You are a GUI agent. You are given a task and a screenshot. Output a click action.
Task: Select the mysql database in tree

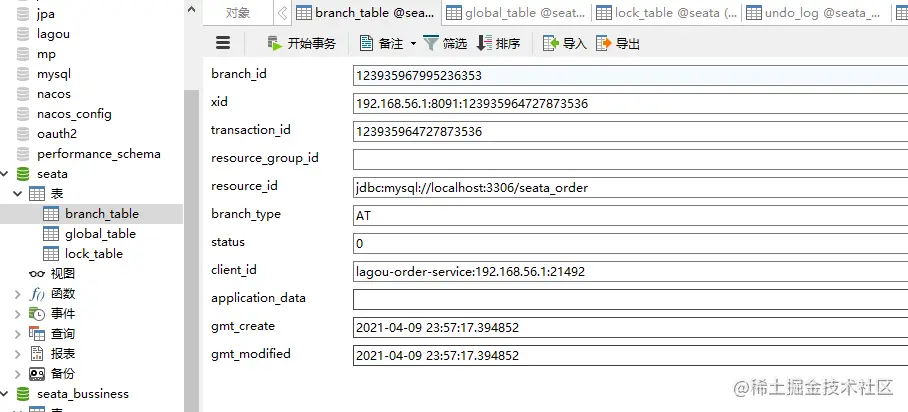click(x=54, y=74)
